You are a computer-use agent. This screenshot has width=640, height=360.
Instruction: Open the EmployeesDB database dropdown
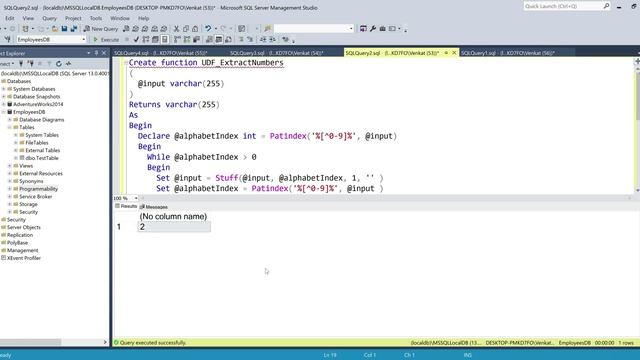(83, 40)
